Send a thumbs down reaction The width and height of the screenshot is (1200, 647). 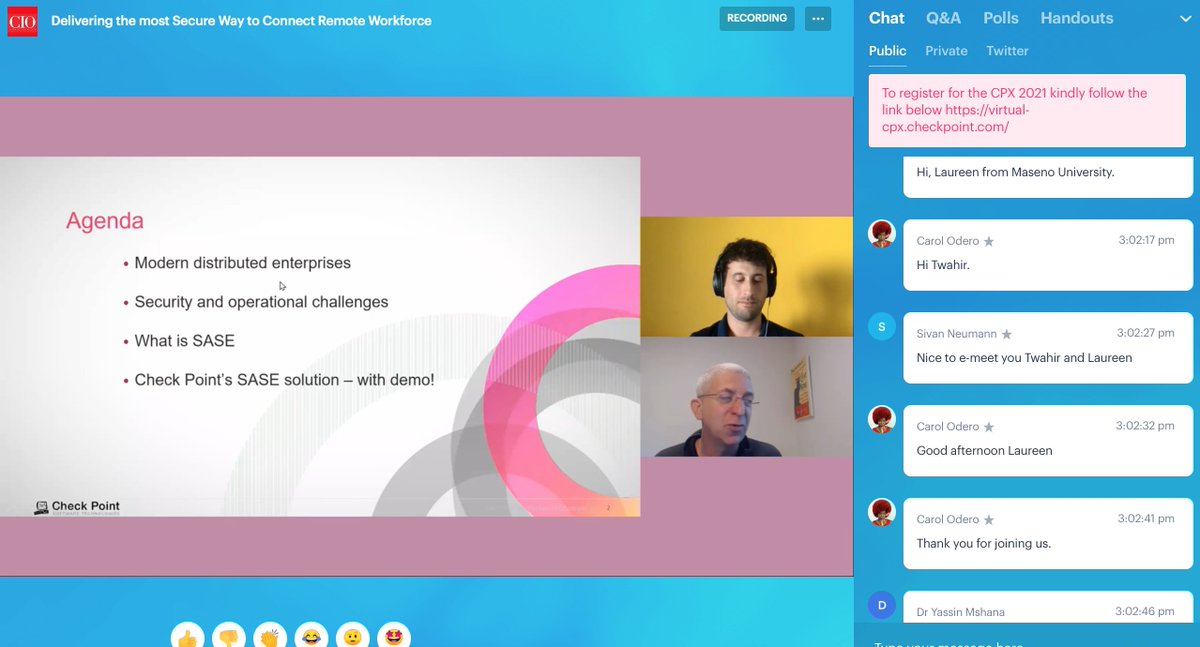click(228, 635)
